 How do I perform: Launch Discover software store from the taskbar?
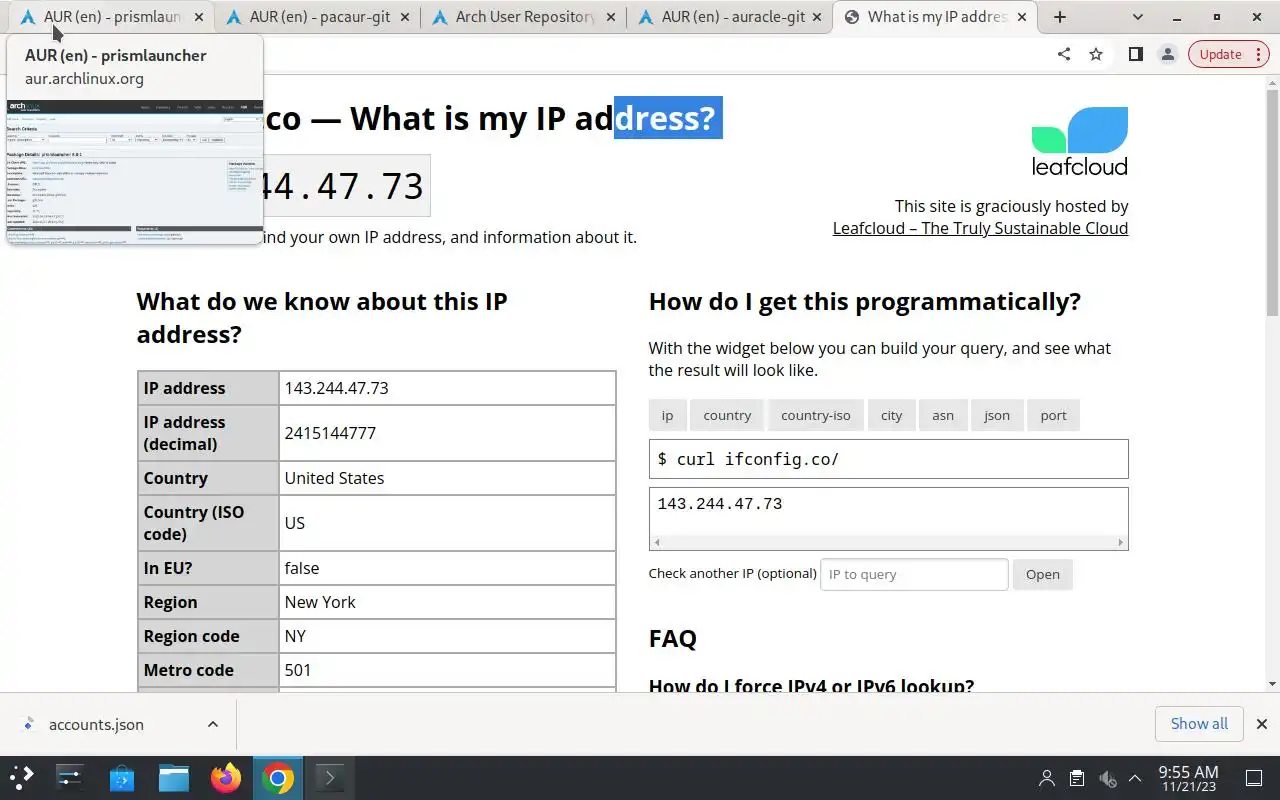click(122, 778)
